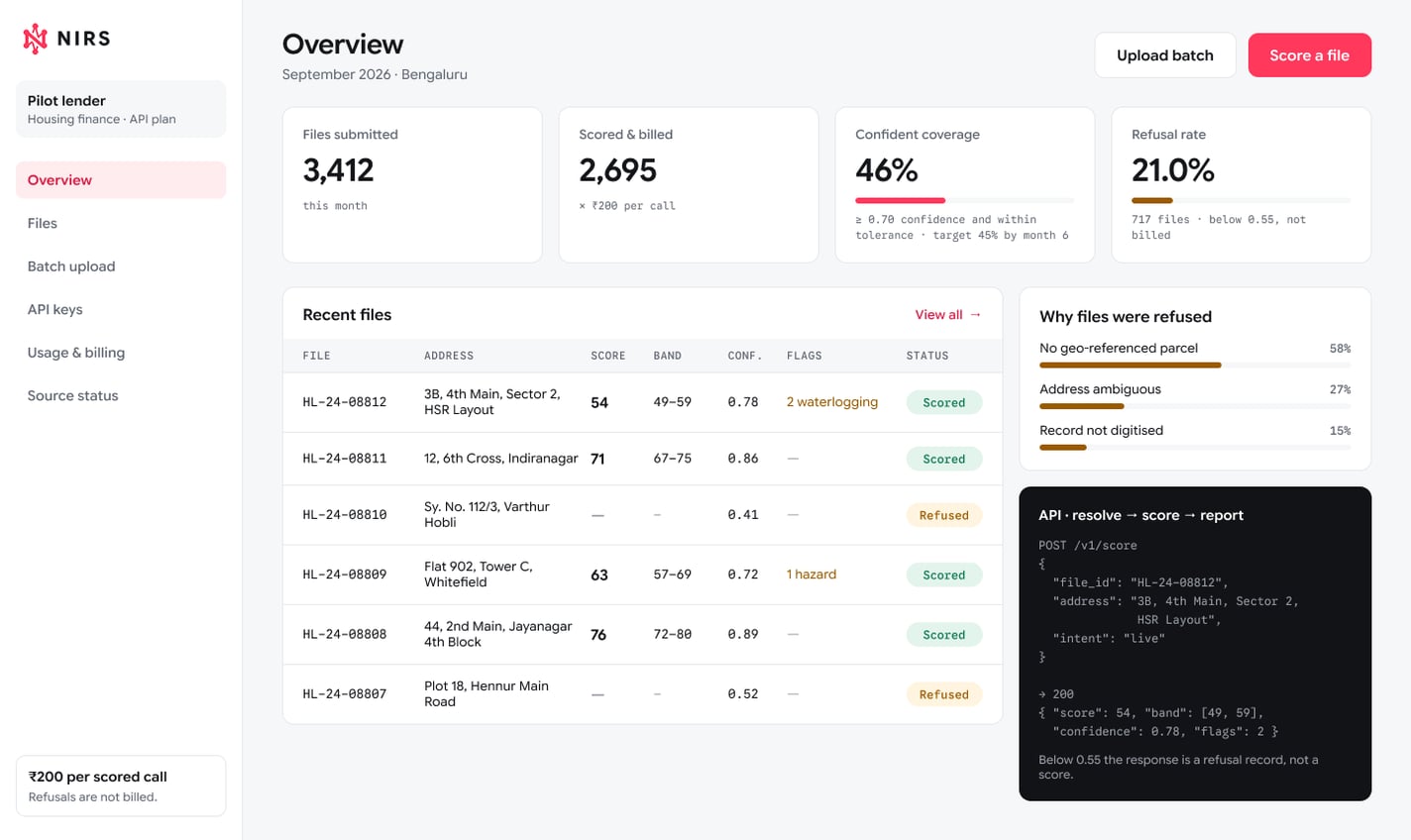Open file HL-24-08809
This screenshot has width=1411, height=840.
[x=345, y=575]
